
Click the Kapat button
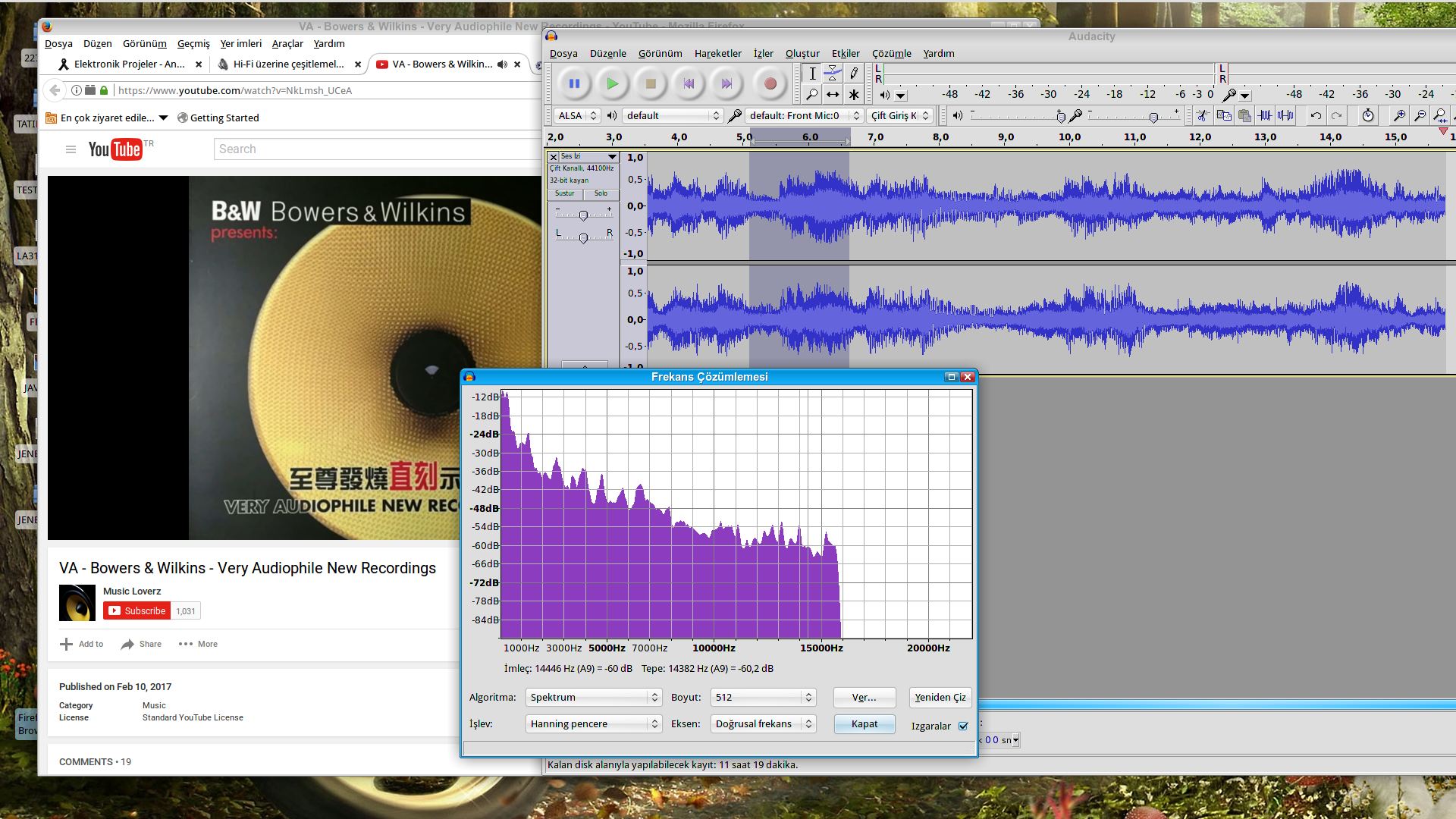pyautogui.click(x=864, y=723)
